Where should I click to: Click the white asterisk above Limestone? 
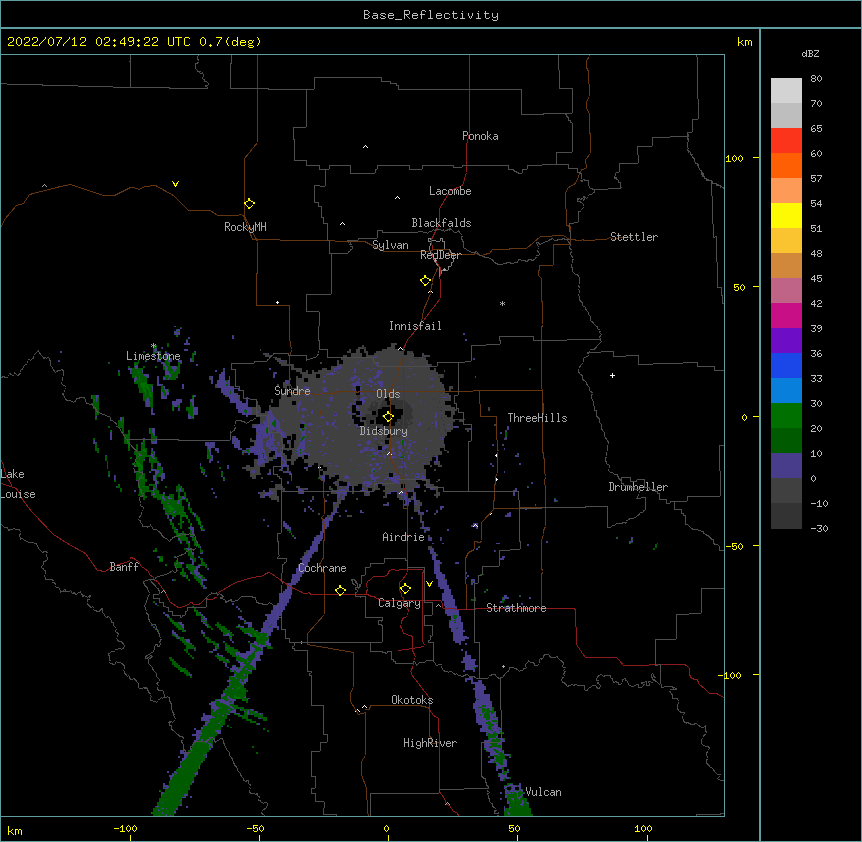pyautogui.click(x=153, y=346)
